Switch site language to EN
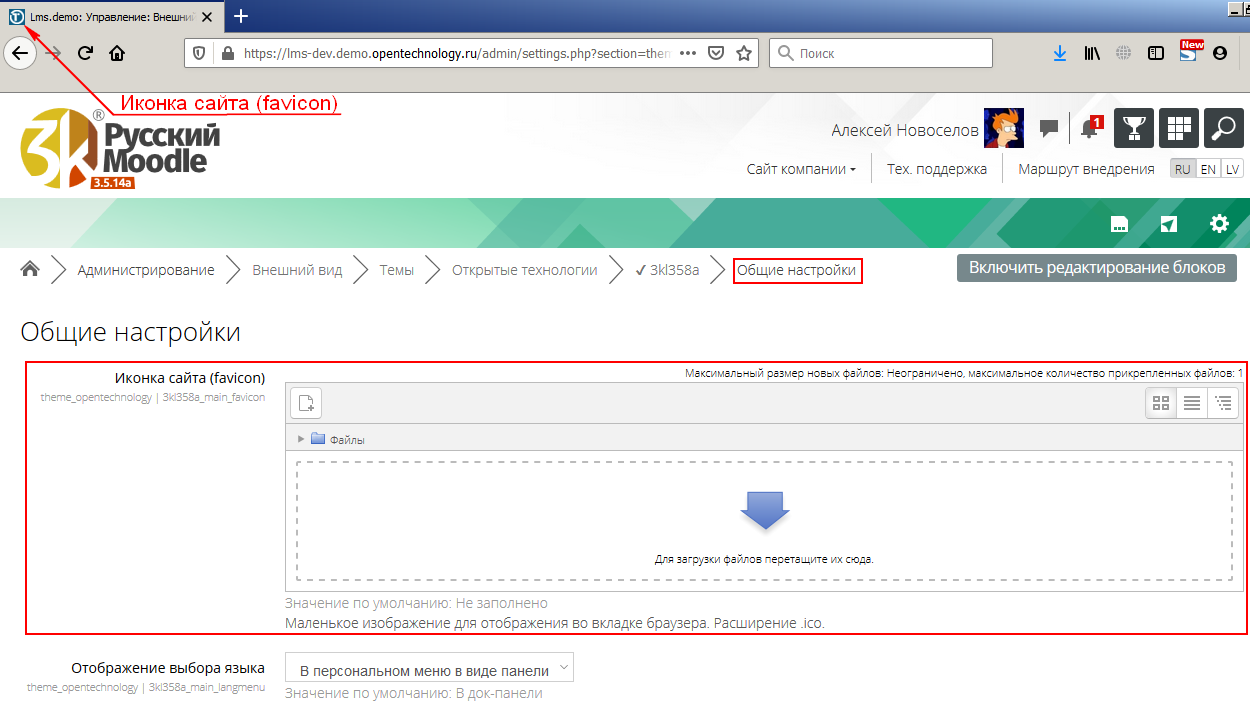 1208,169
